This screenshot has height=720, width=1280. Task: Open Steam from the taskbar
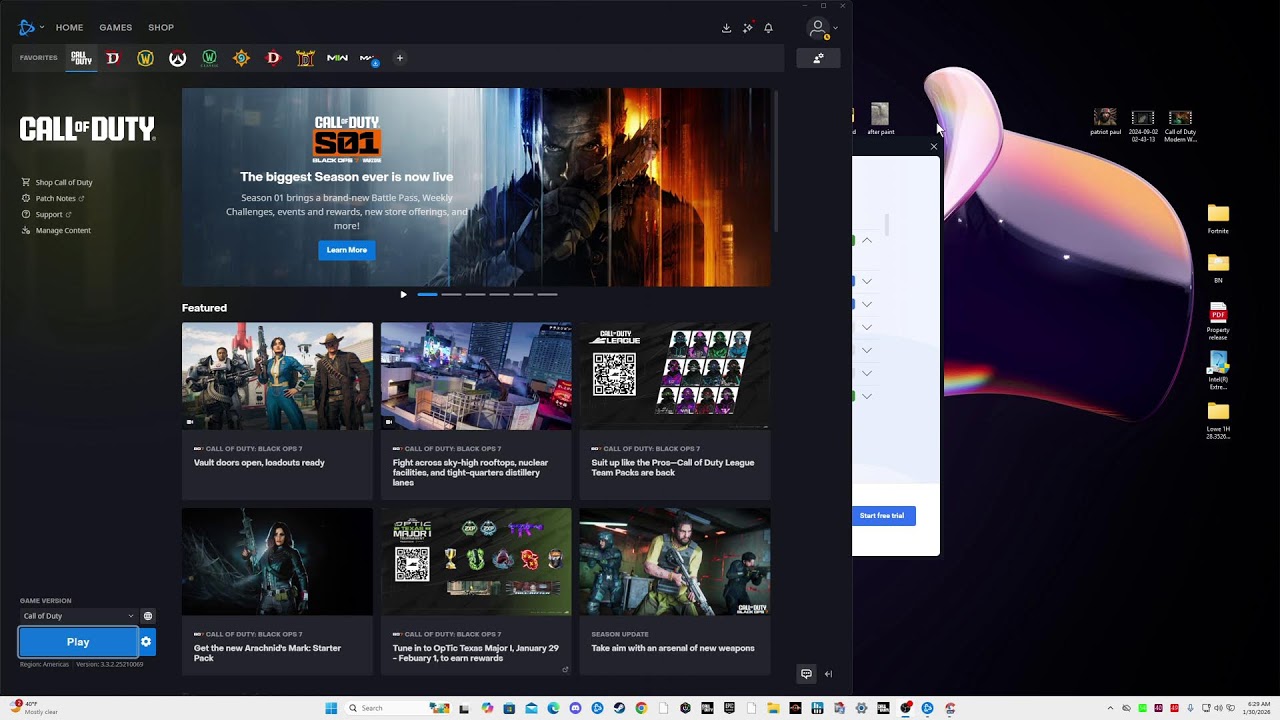619,708
